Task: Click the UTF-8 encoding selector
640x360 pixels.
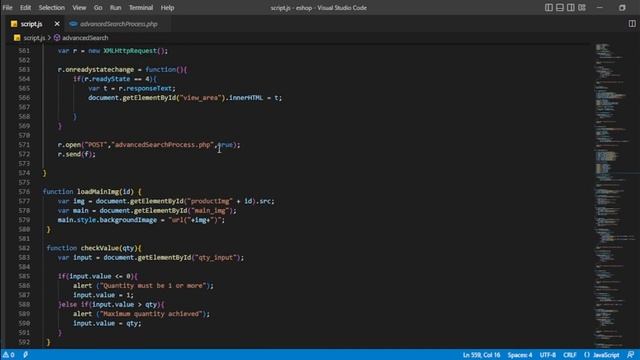Action: pyautogui.click(x=548, y=355)
